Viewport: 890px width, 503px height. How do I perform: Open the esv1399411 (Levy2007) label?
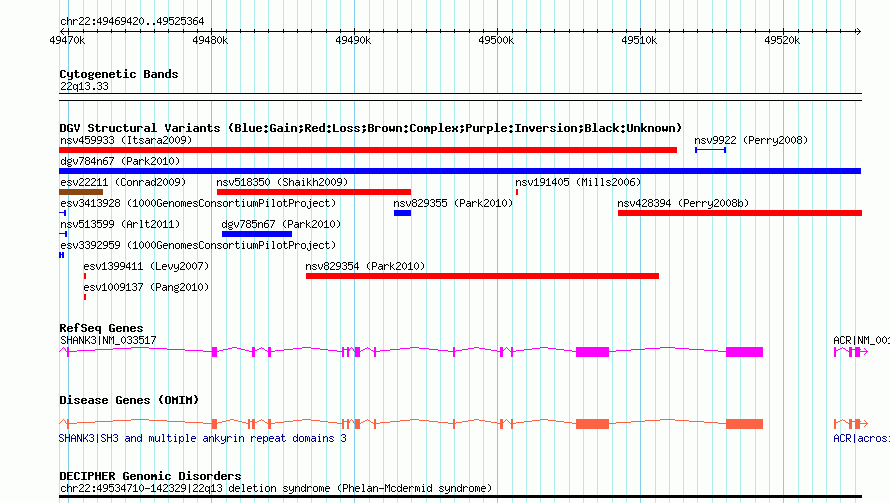[x=146, y=266]
